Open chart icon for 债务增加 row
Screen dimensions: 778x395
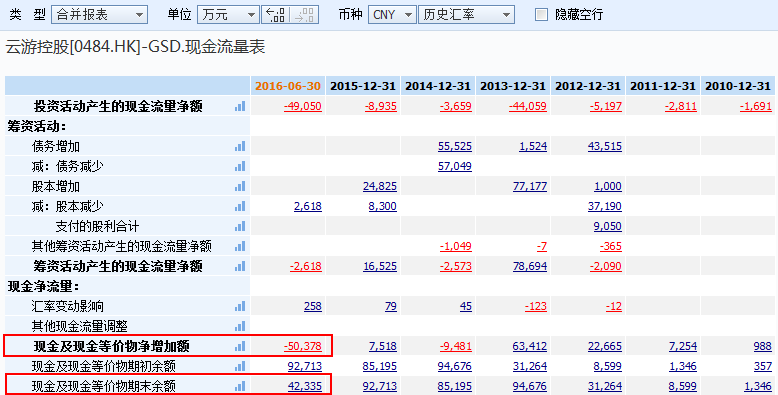tap(240, 146)
